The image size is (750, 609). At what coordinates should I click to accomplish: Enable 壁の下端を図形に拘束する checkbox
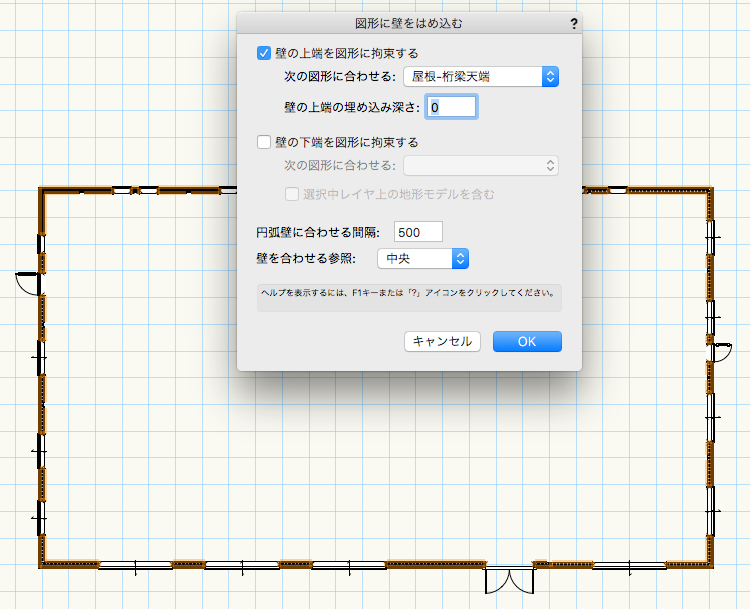264,142
